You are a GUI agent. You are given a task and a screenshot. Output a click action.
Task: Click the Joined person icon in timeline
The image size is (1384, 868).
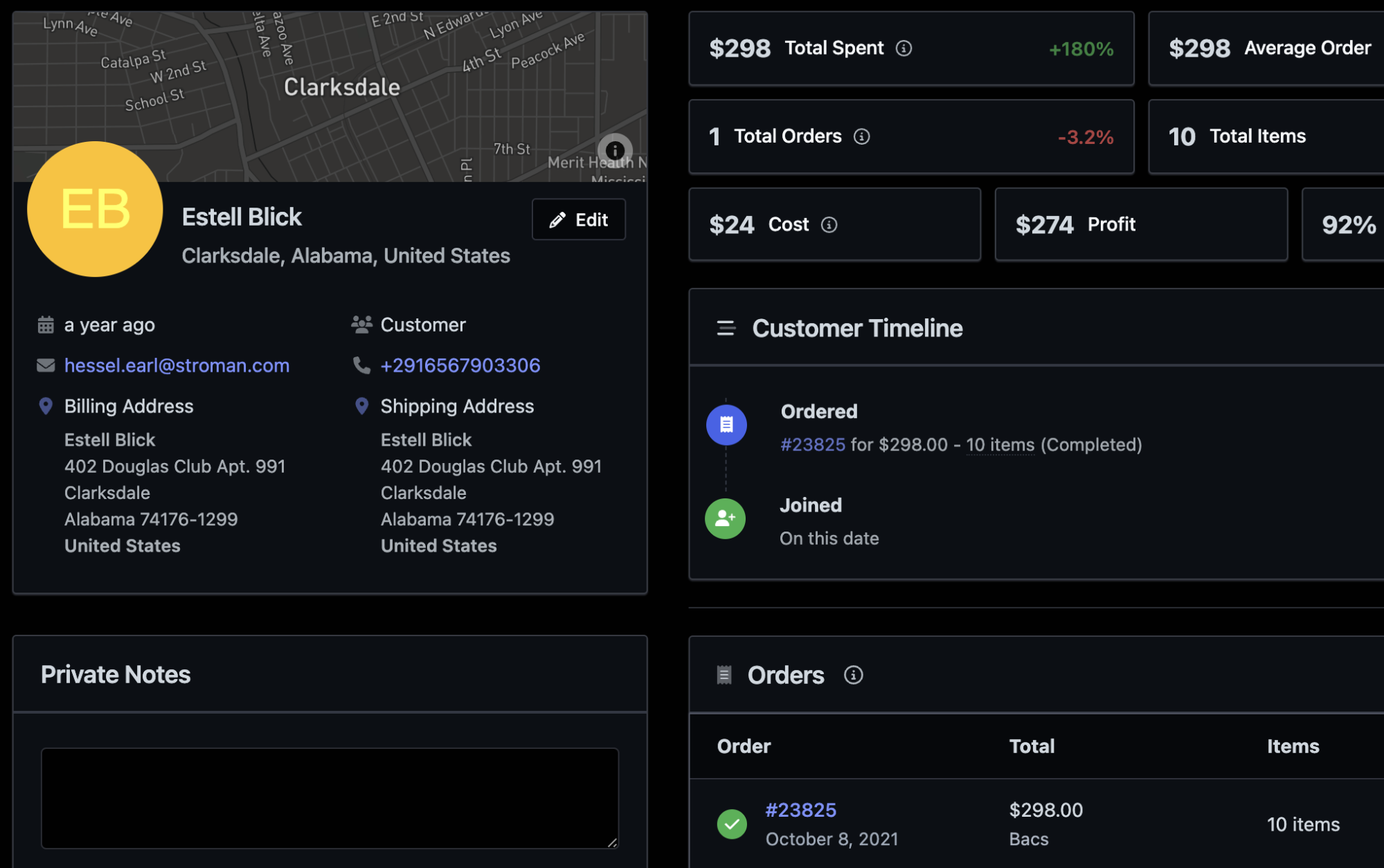724,518
